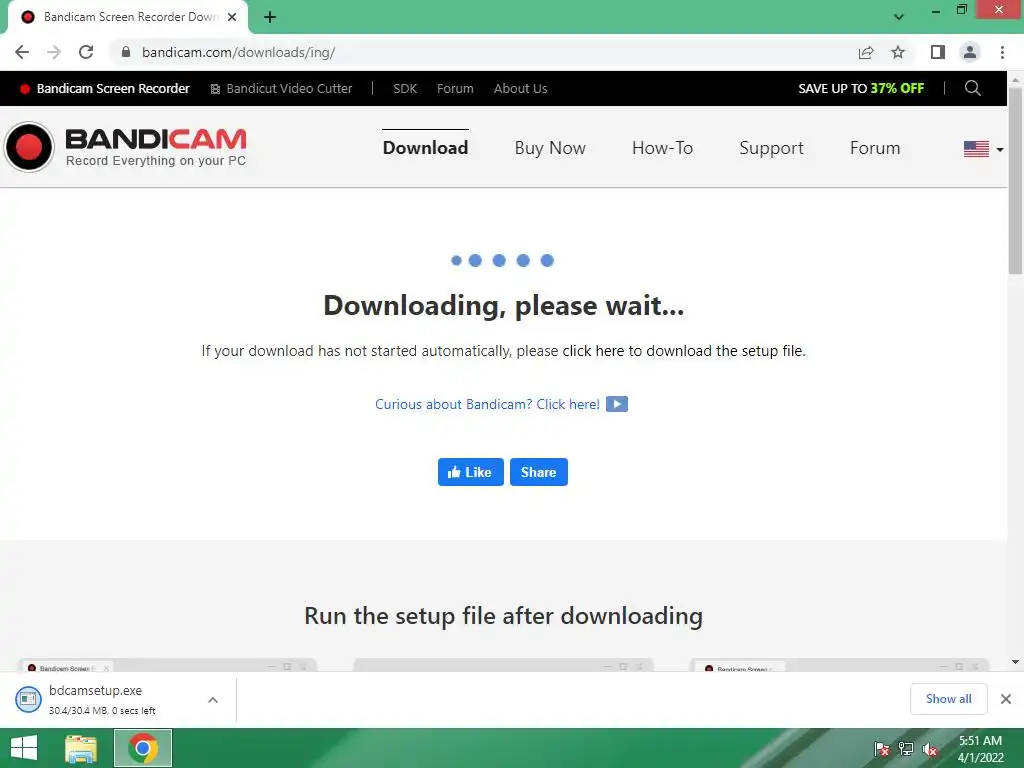The image size is (1024, 768).
Task: Open a new browser tab
Action: tap(270, 17)
